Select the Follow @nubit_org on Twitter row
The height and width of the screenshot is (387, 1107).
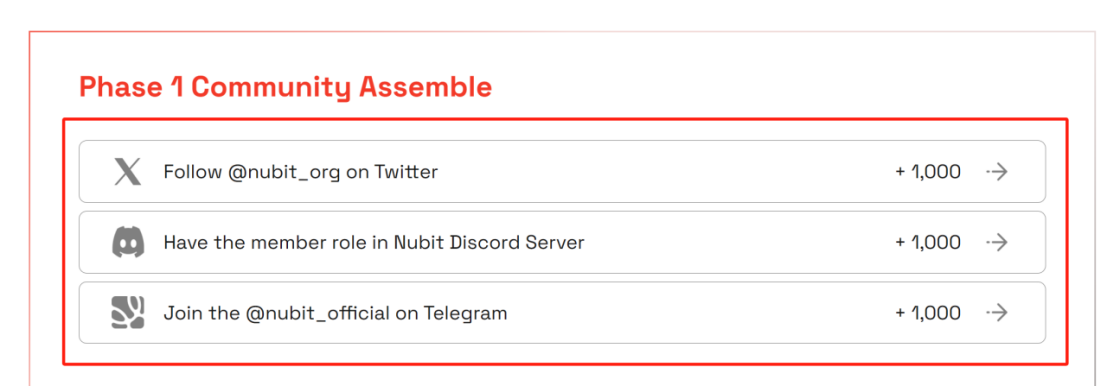562,172
